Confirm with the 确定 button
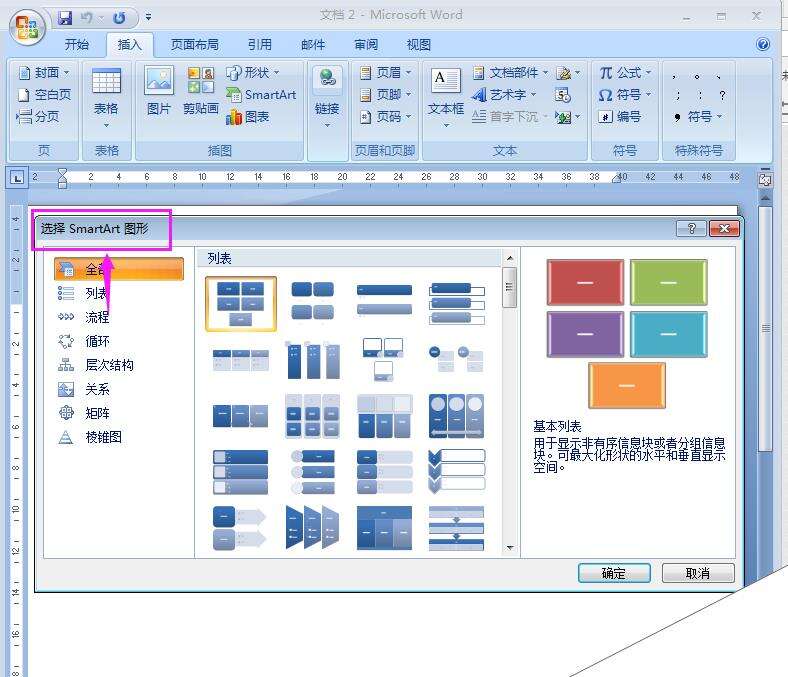Image resolution: width=788 pixels, height=677 pixels. (x=614, y=573)
